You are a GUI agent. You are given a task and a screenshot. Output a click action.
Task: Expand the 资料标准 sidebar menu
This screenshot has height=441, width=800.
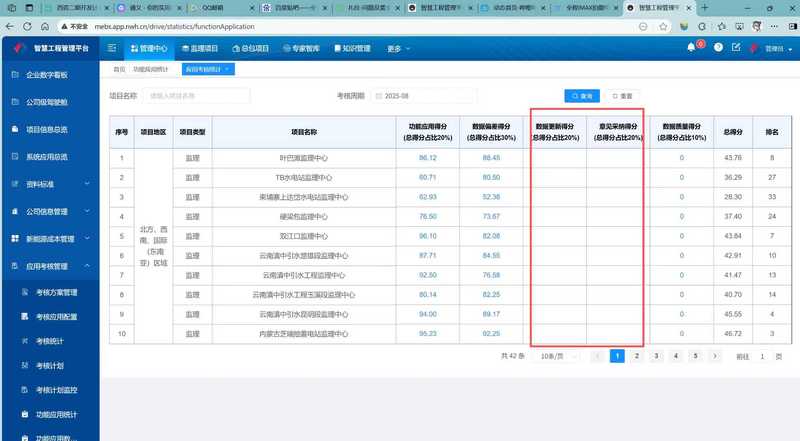pyautogui.click(x=46, y=184)
